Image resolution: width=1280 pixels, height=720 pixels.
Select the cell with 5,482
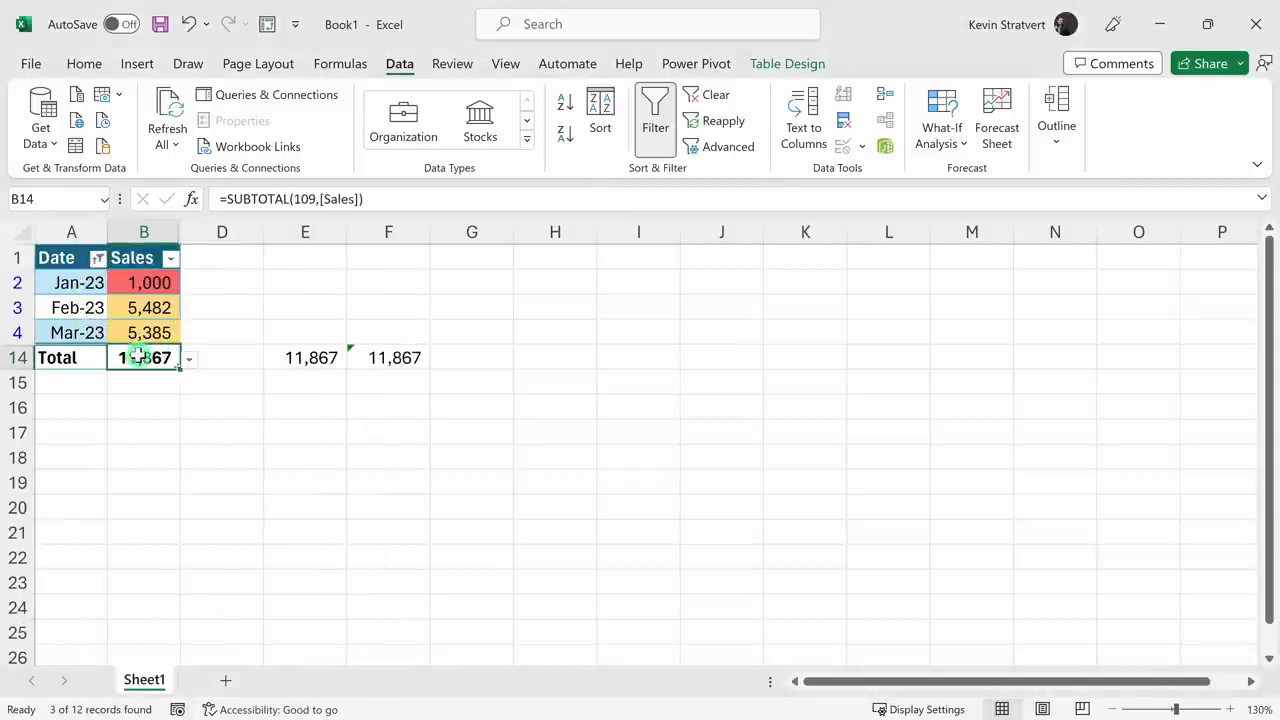144,308
